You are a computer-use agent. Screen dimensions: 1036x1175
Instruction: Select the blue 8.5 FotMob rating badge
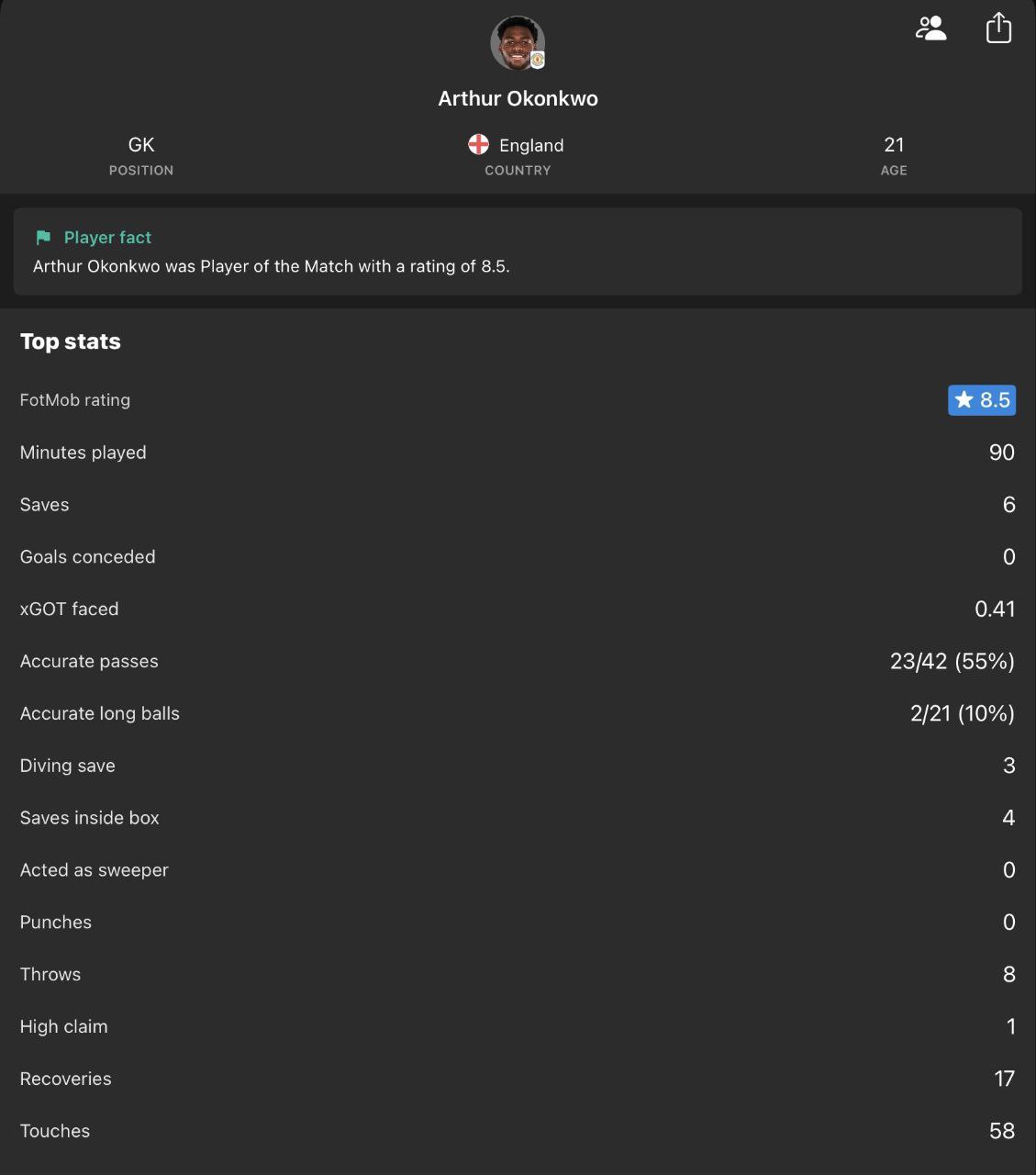click(x=982, y=400)
